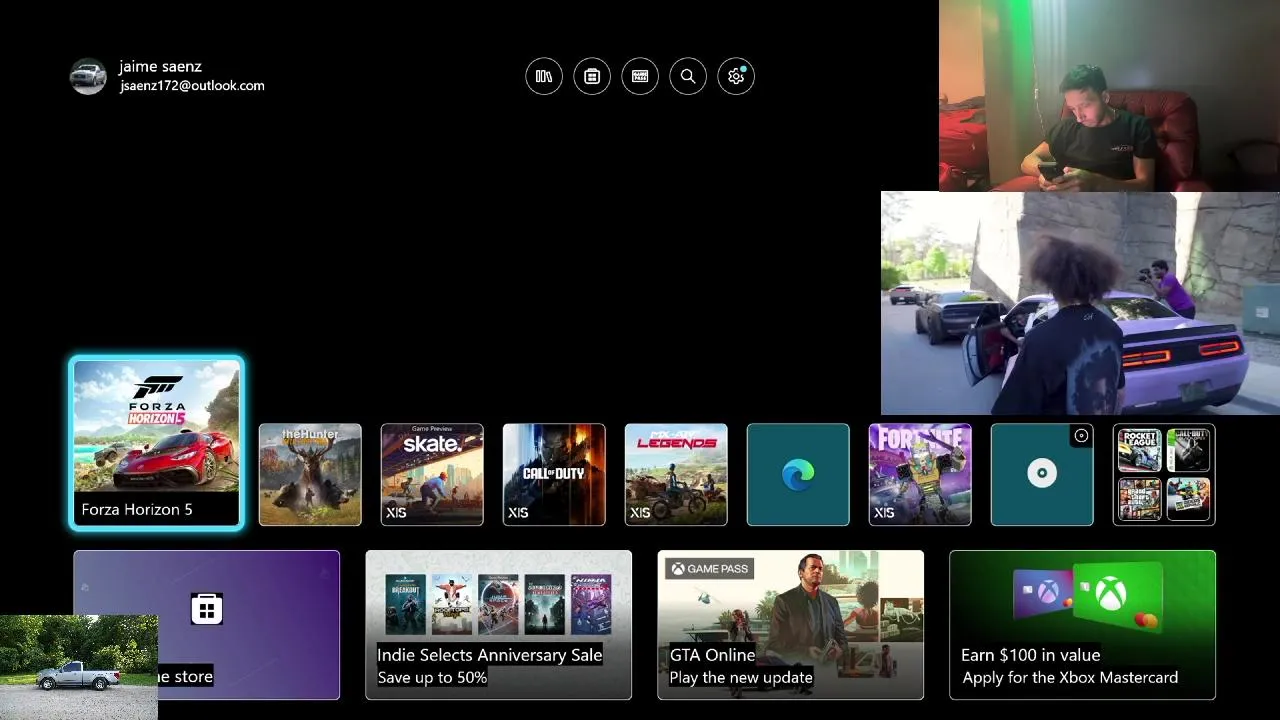Open the disc drive tile
This screenshot has width=1280, height=720.
click(x=1042, y=474)
